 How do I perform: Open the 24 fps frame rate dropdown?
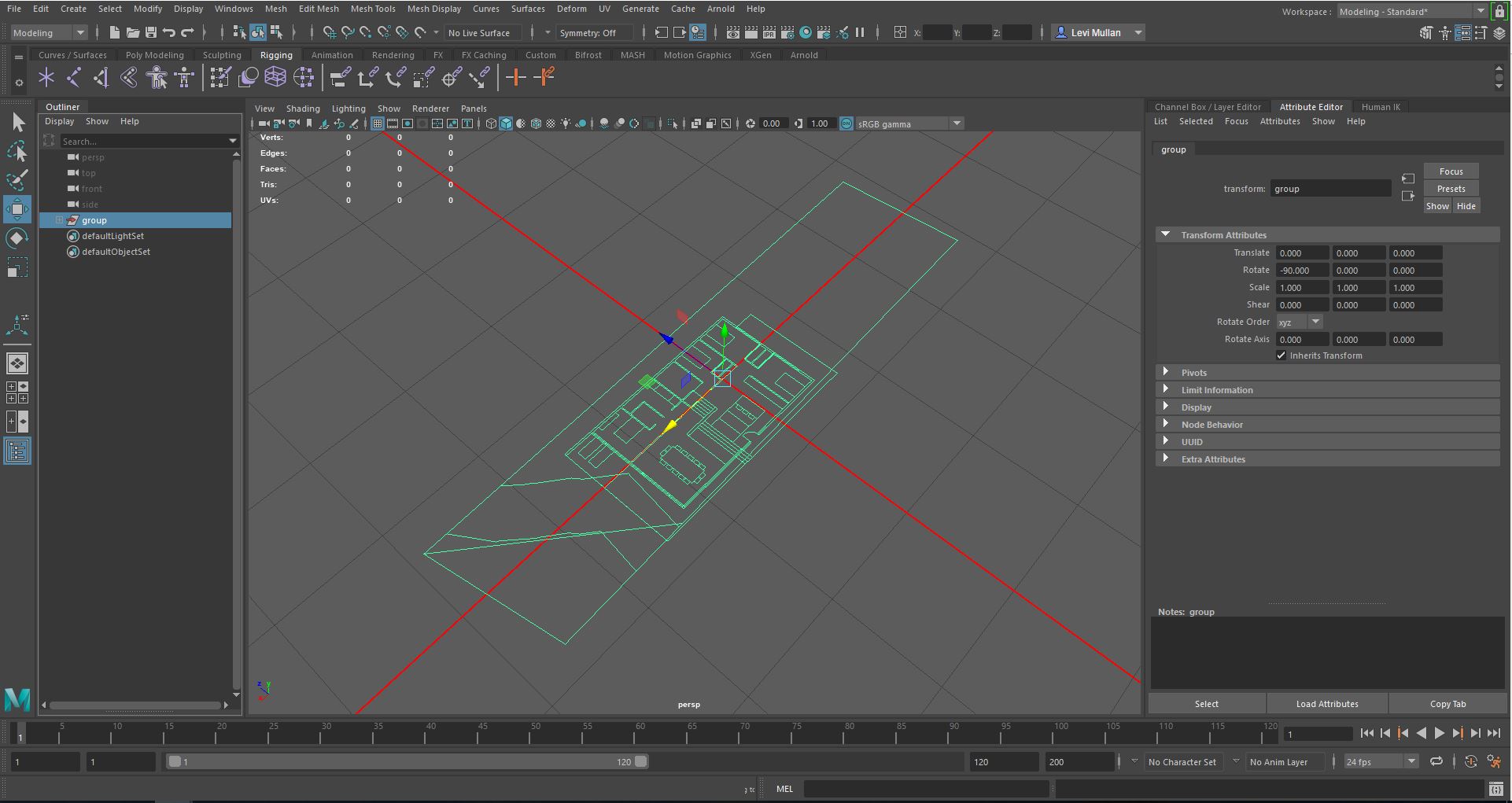tap(1381, 761)
